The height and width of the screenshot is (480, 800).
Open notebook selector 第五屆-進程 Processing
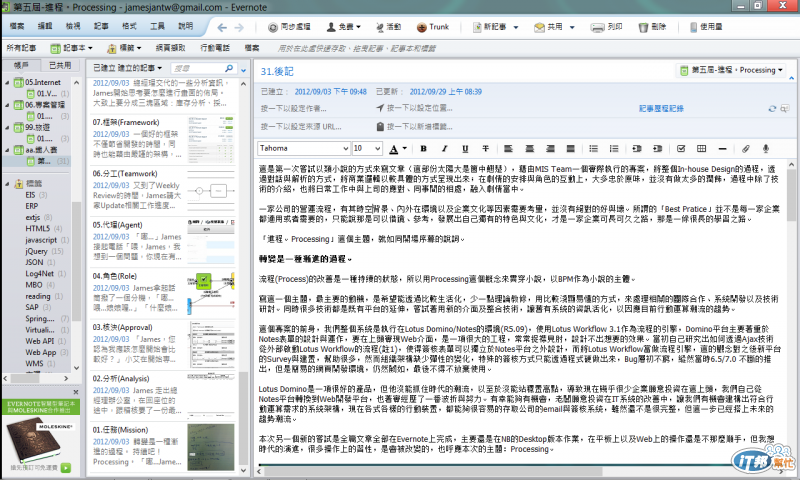click(x=731, y=70)
